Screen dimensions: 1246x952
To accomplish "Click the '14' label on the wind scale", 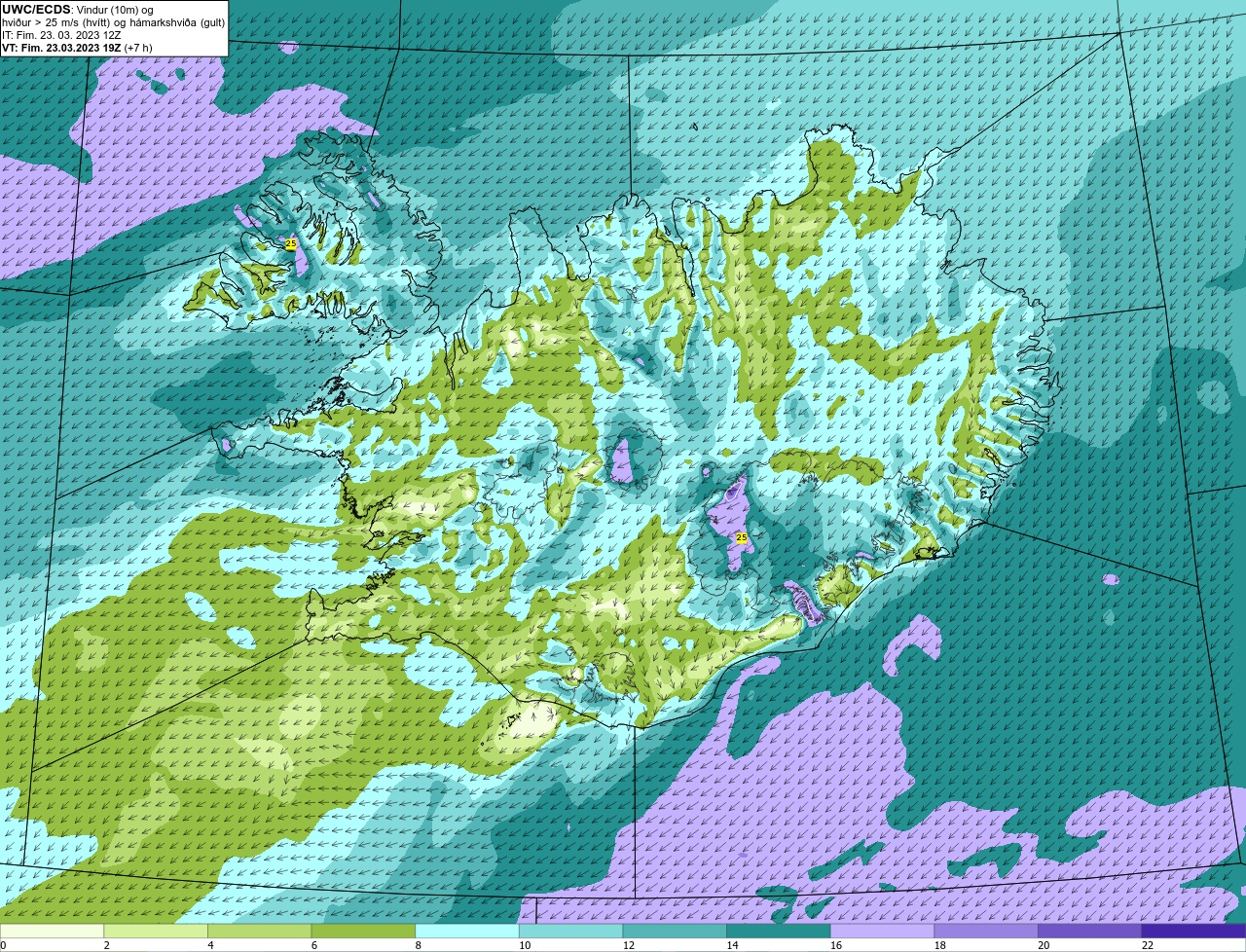I will click(732, 945).
